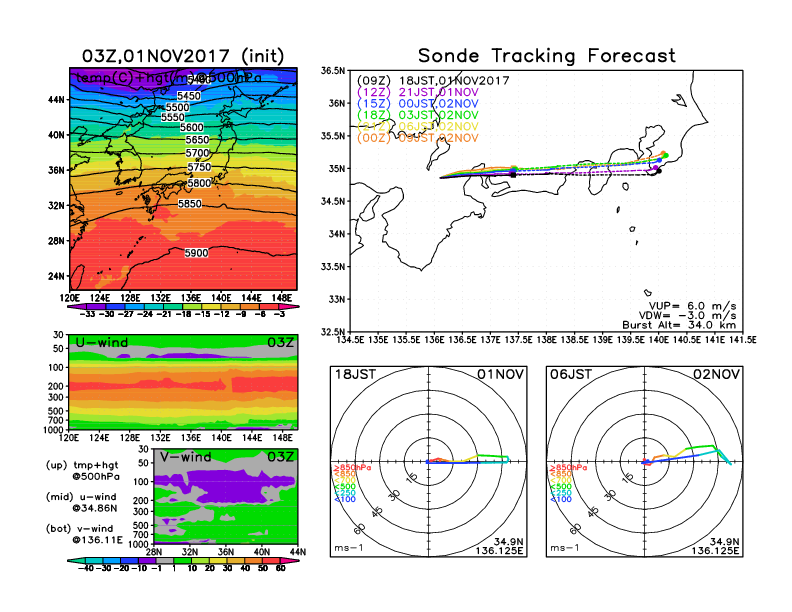Click the 5850 height contour label

(190, 204)
